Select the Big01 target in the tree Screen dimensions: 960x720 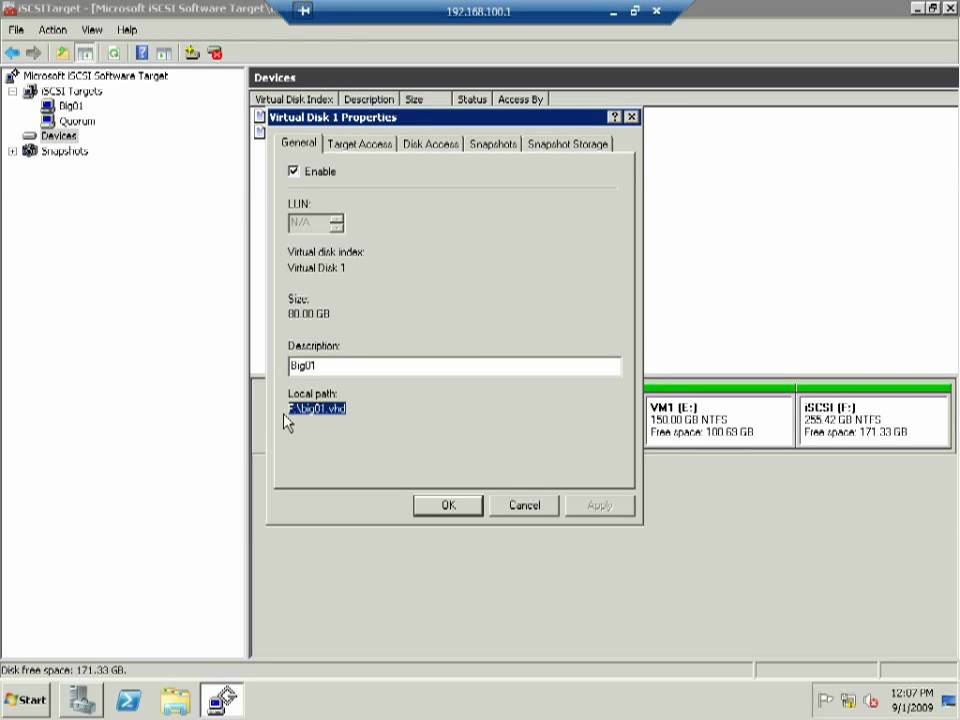point(71,106)
